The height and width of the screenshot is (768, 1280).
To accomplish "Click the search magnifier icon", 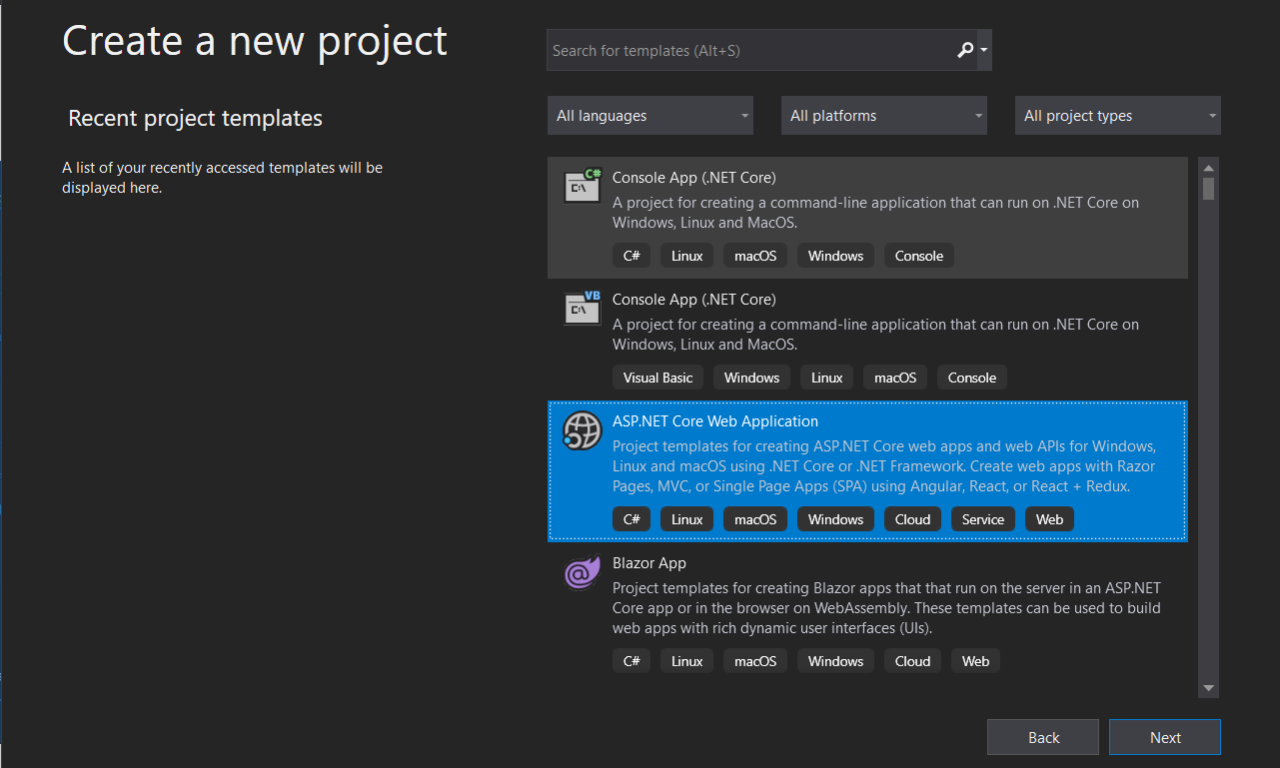I will point(965,50).
